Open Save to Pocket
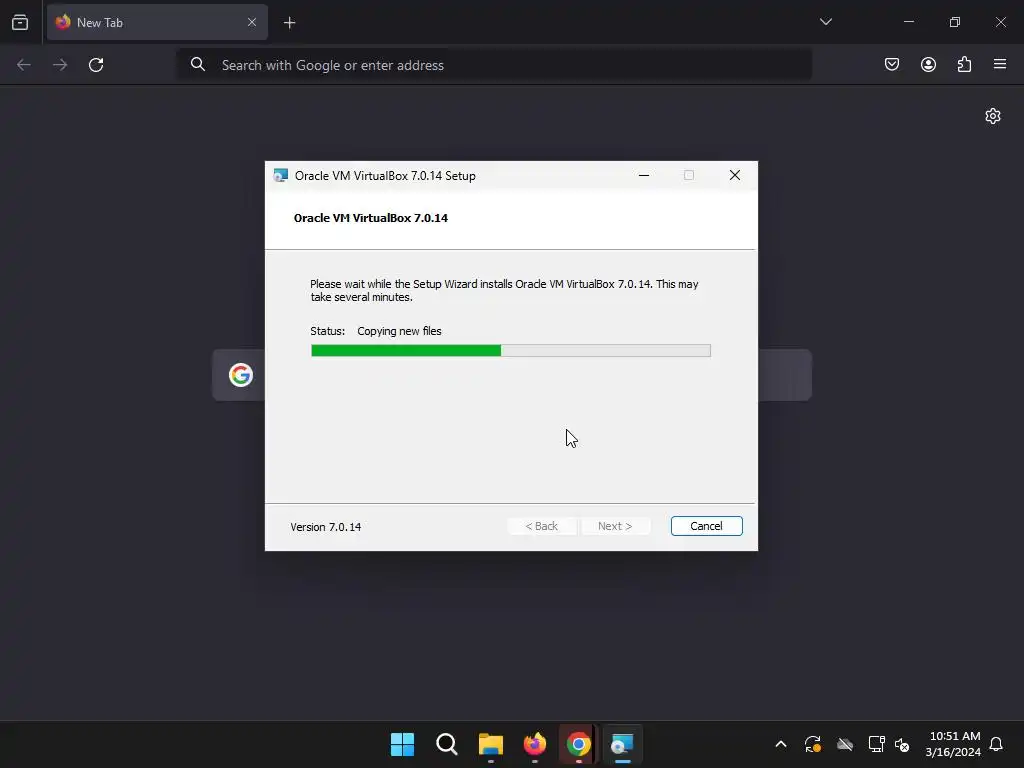This screenshot has height=768, width=1024. click(891, 64)
